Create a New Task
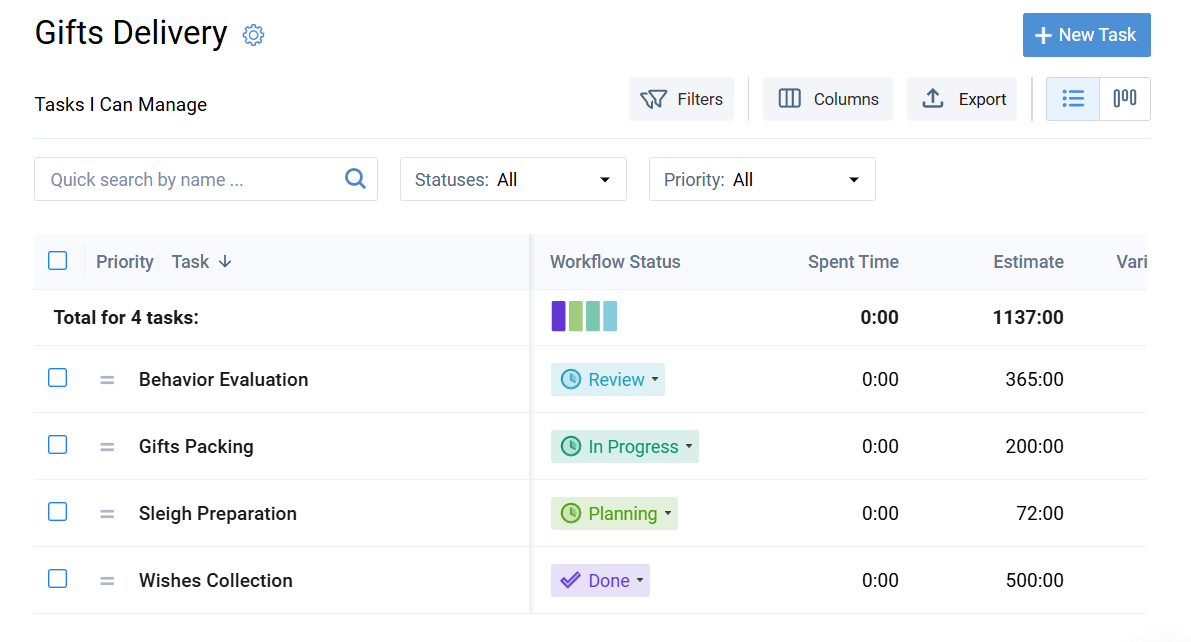1191x642 pixels. (1087, 34)
